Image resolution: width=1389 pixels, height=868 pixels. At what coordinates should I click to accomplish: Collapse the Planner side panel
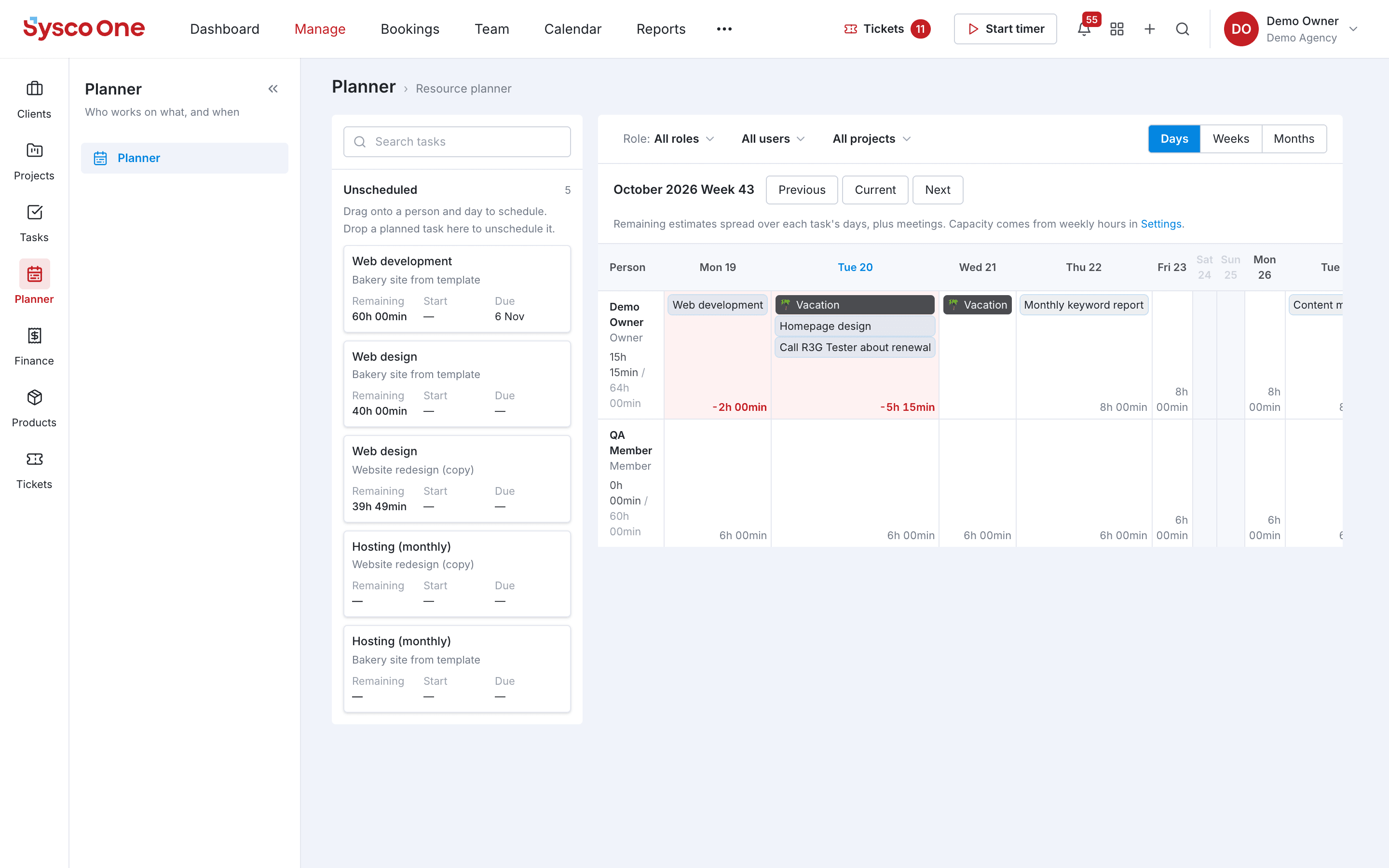[x=273, y=89]
